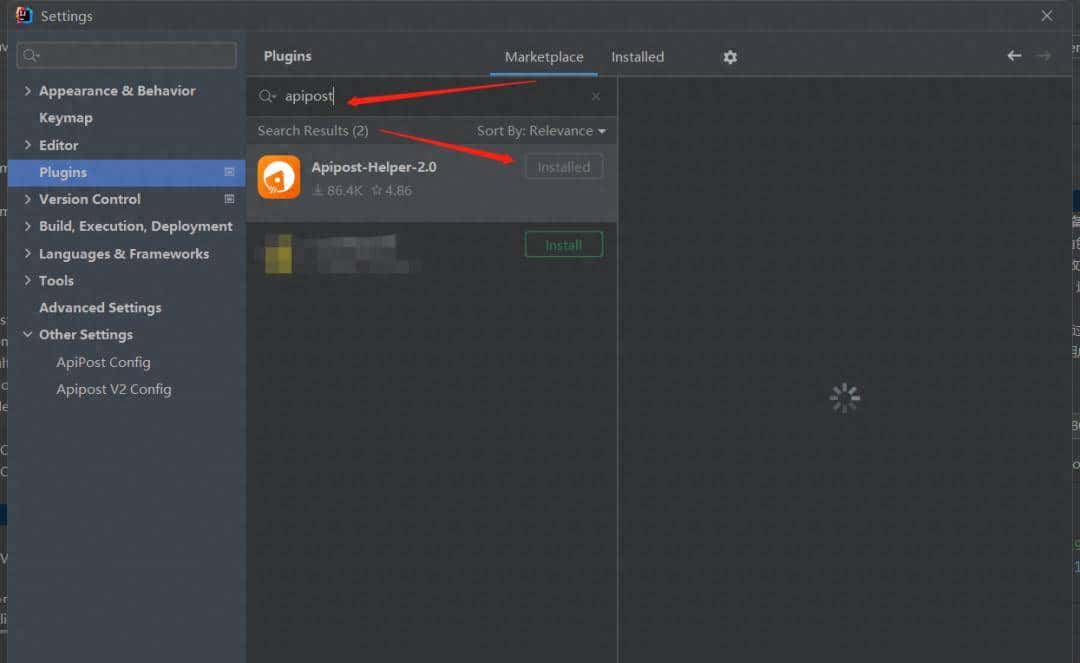Collapse the Other Settings section
Image resolution: width=1080 pixels, height=663 pixels.
click(28, 335)
